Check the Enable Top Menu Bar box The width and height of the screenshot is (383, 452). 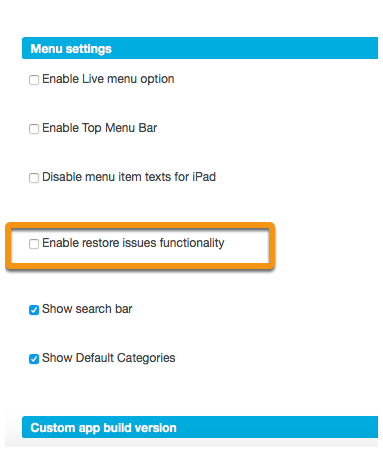pyautogui.click(x=34, y=129)
